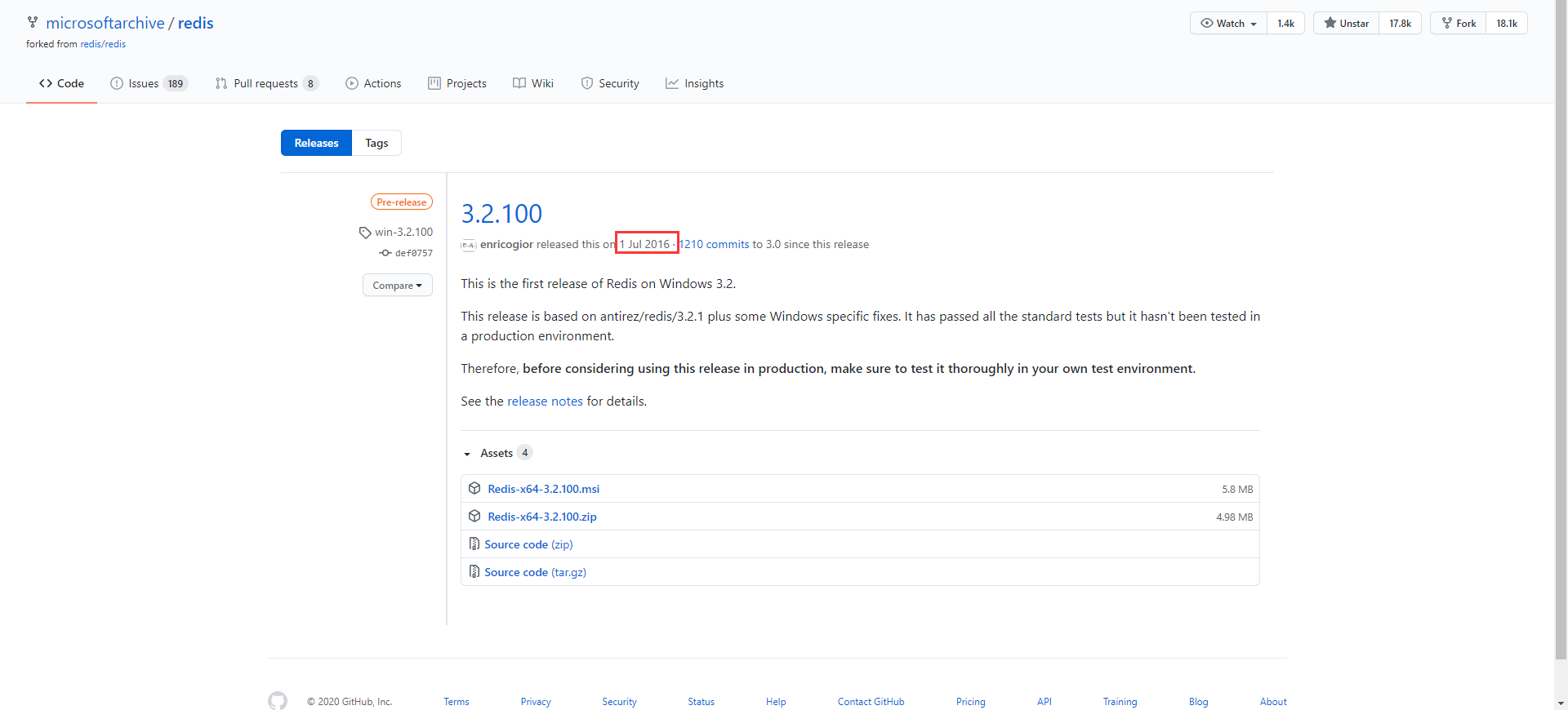The width and height of the screenshot is (1568, 710).
Task: Open the Issues tab
Action: point(149,83)
